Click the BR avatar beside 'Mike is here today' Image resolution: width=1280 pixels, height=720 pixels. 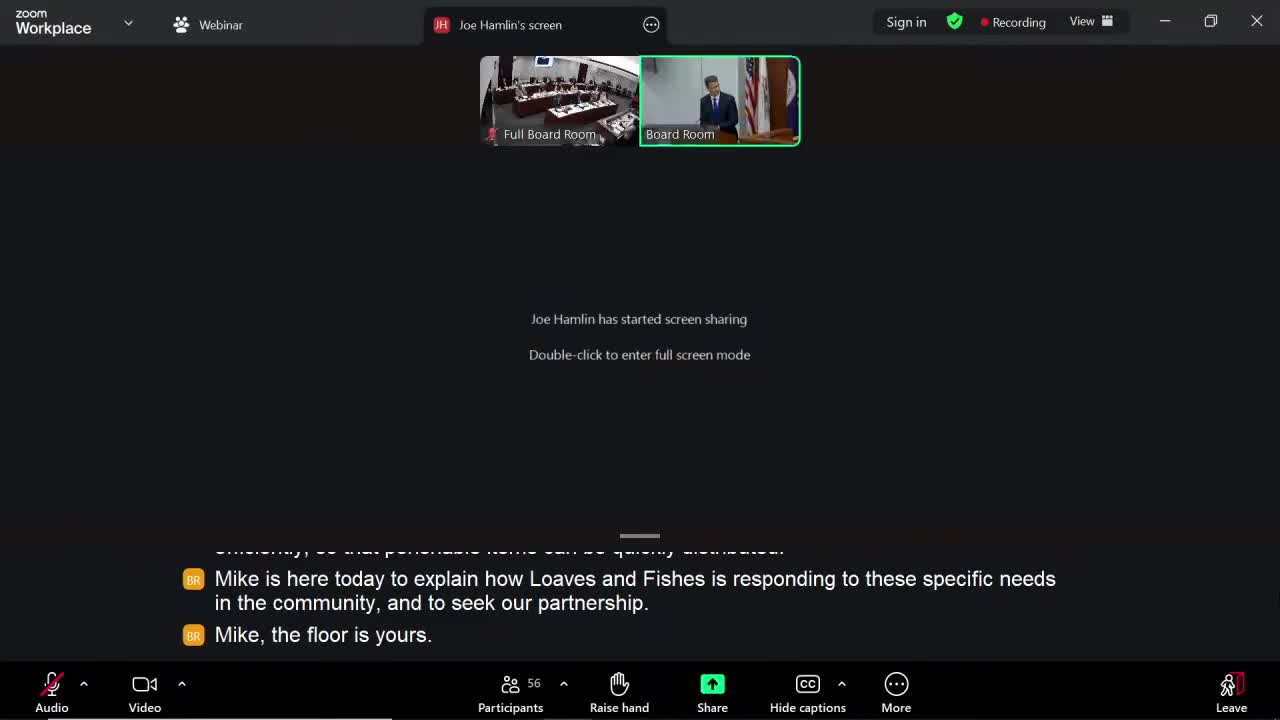tap(193, 579)
